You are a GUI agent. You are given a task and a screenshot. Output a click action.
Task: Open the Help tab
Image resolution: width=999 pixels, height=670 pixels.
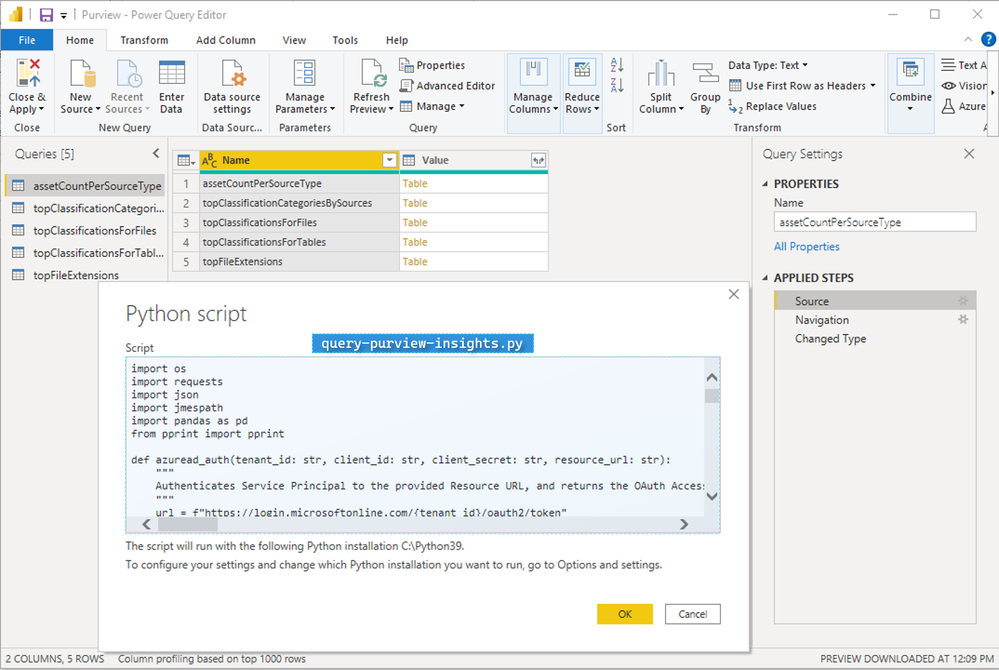pos(396,40)
